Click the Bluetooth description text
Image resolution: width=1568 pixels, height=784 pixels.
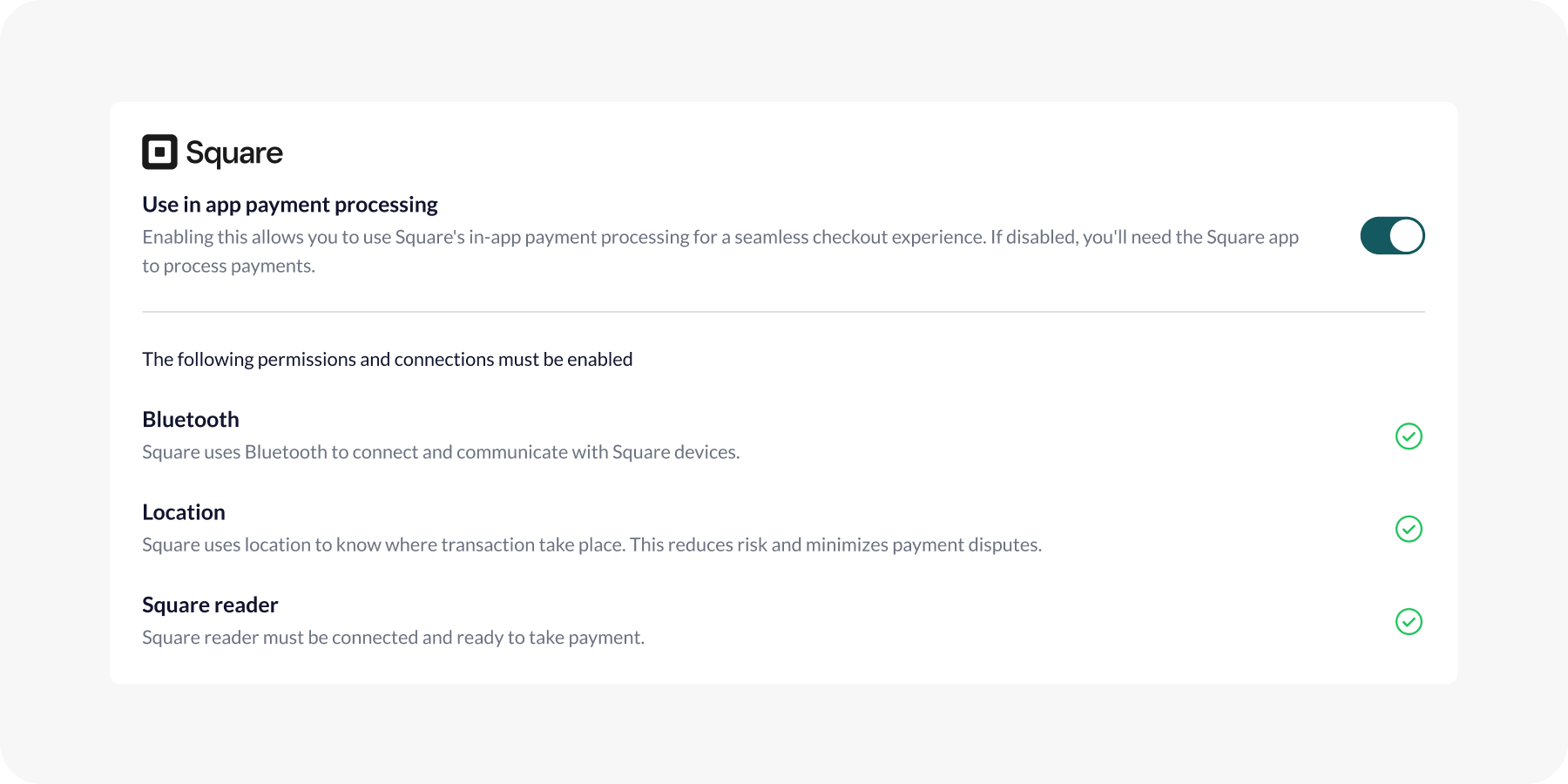click(x=441, y=452)
